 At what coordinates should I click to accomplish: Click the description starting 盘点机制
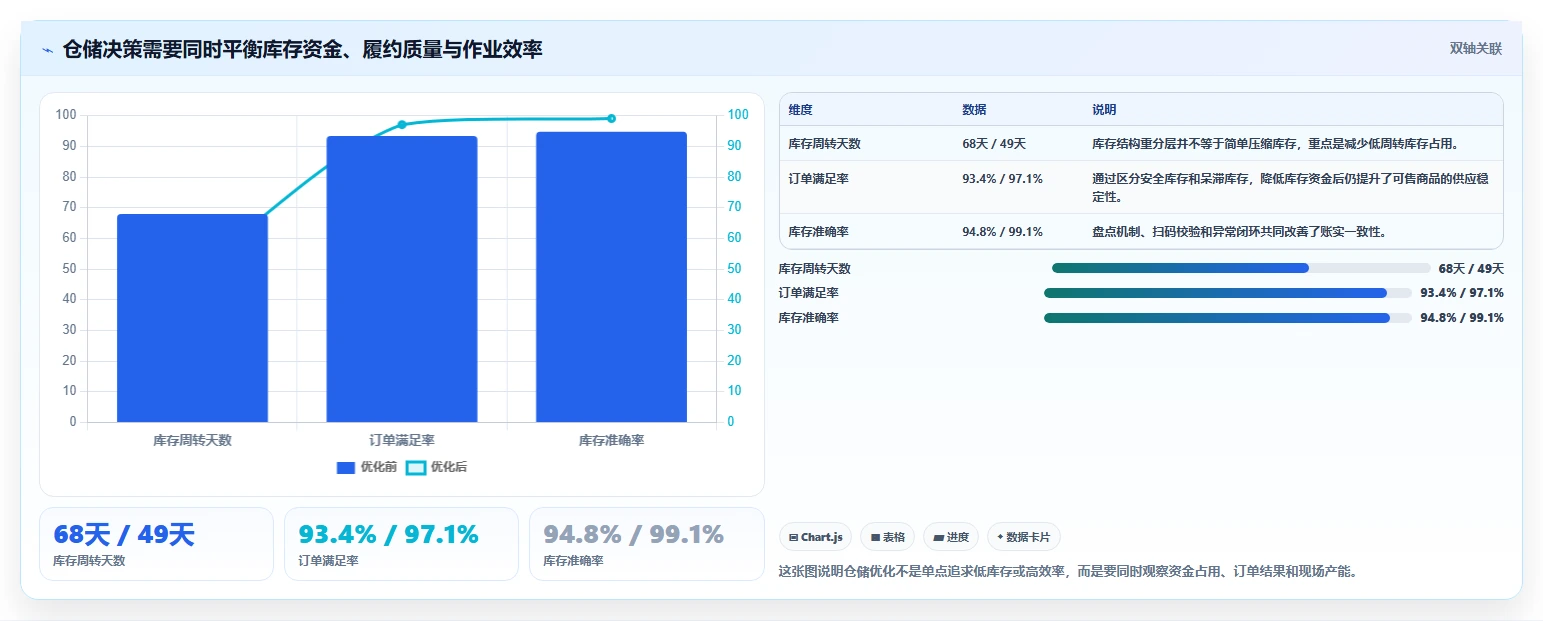pyautogui.click(x=1239, y=232)
